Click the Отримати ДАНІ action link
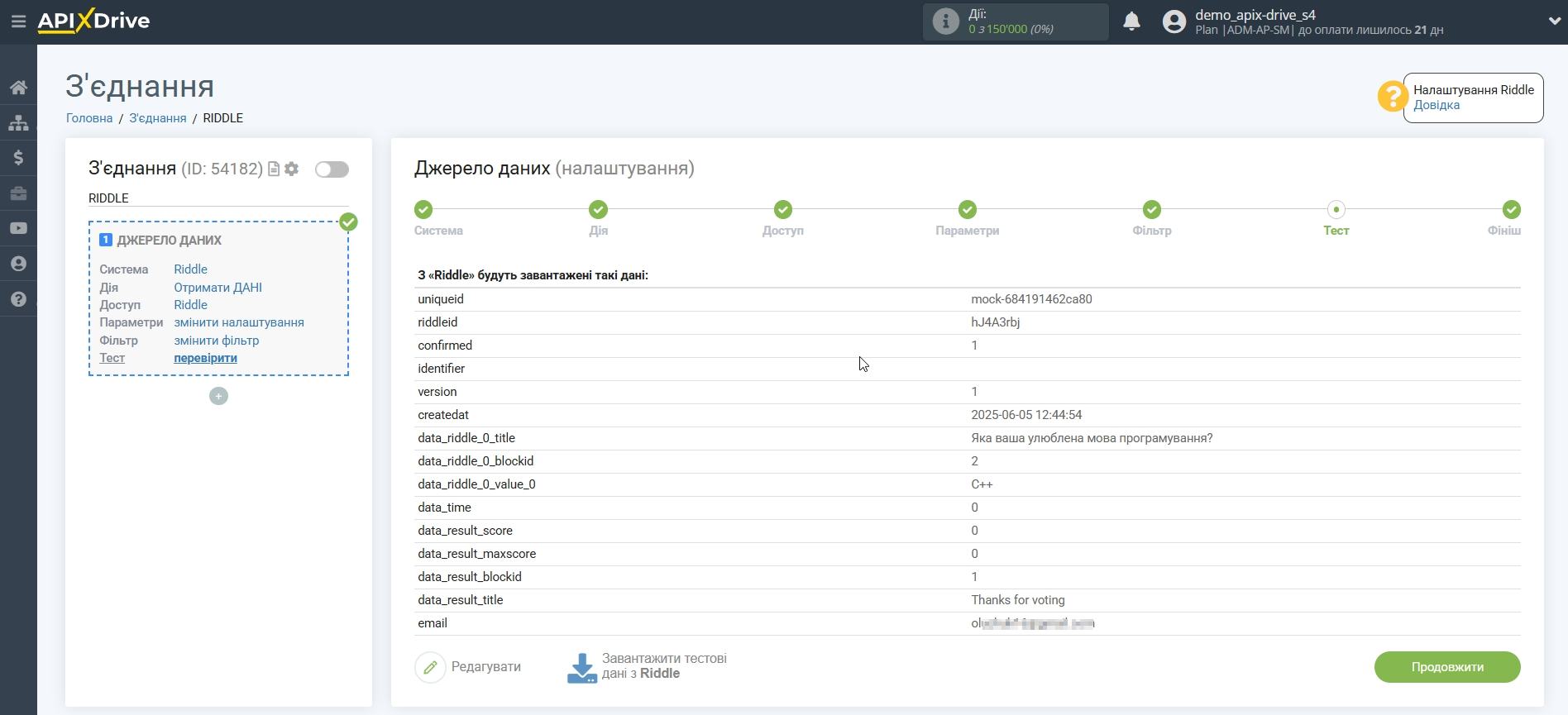This screenshot has width=1568, height=715. [x=218, y=288]
